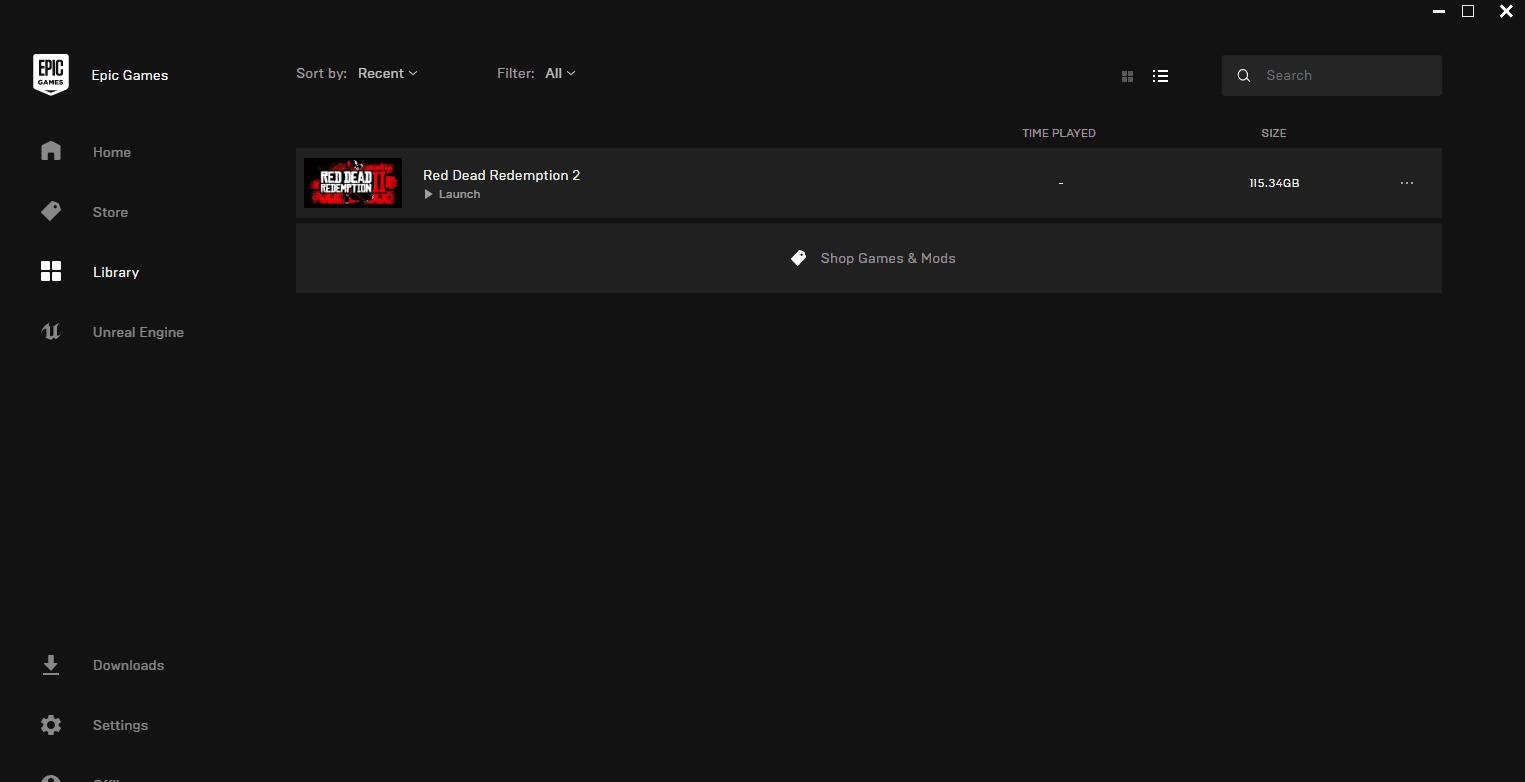Click the TIME PLAYED column header

1059,133
